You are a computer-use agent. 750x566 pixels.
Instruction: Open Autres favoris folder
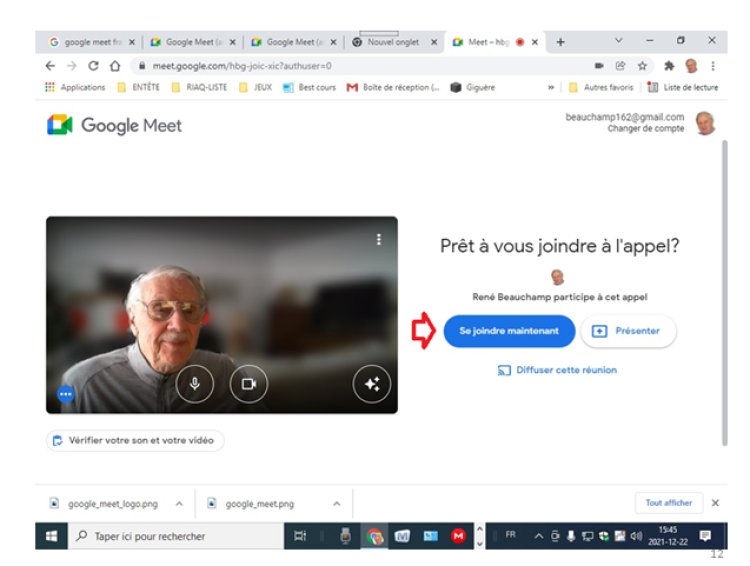[601, 87]
